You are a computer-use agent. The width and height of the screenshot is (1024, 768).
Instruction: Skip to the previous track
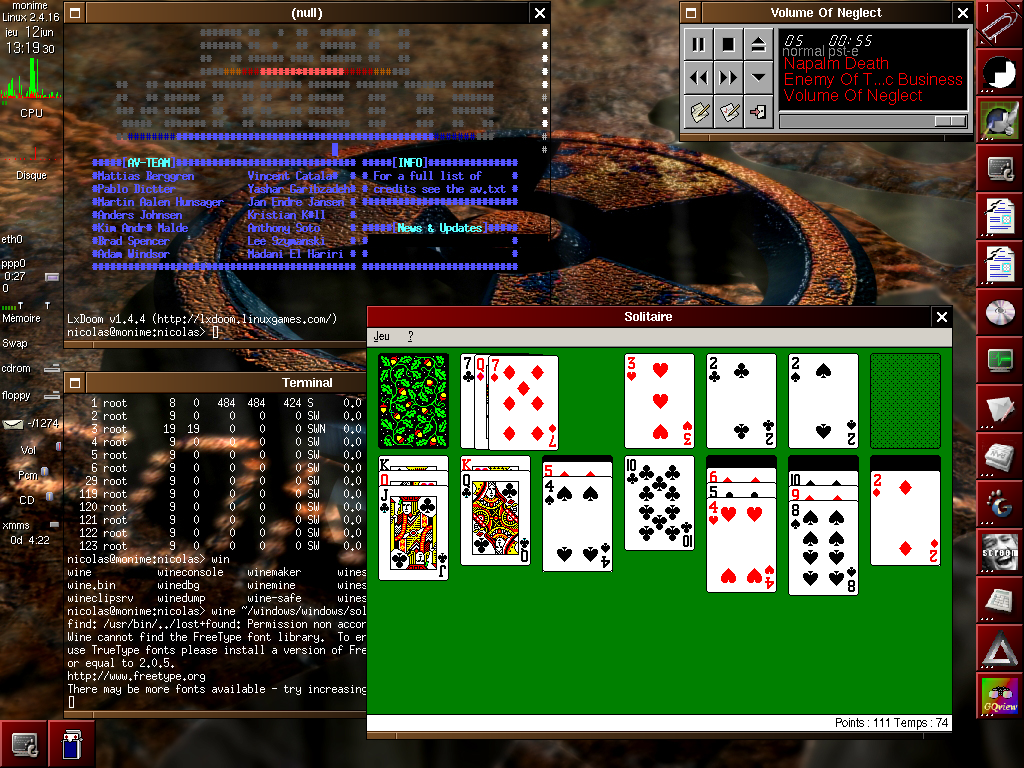(x=699, y=77)
